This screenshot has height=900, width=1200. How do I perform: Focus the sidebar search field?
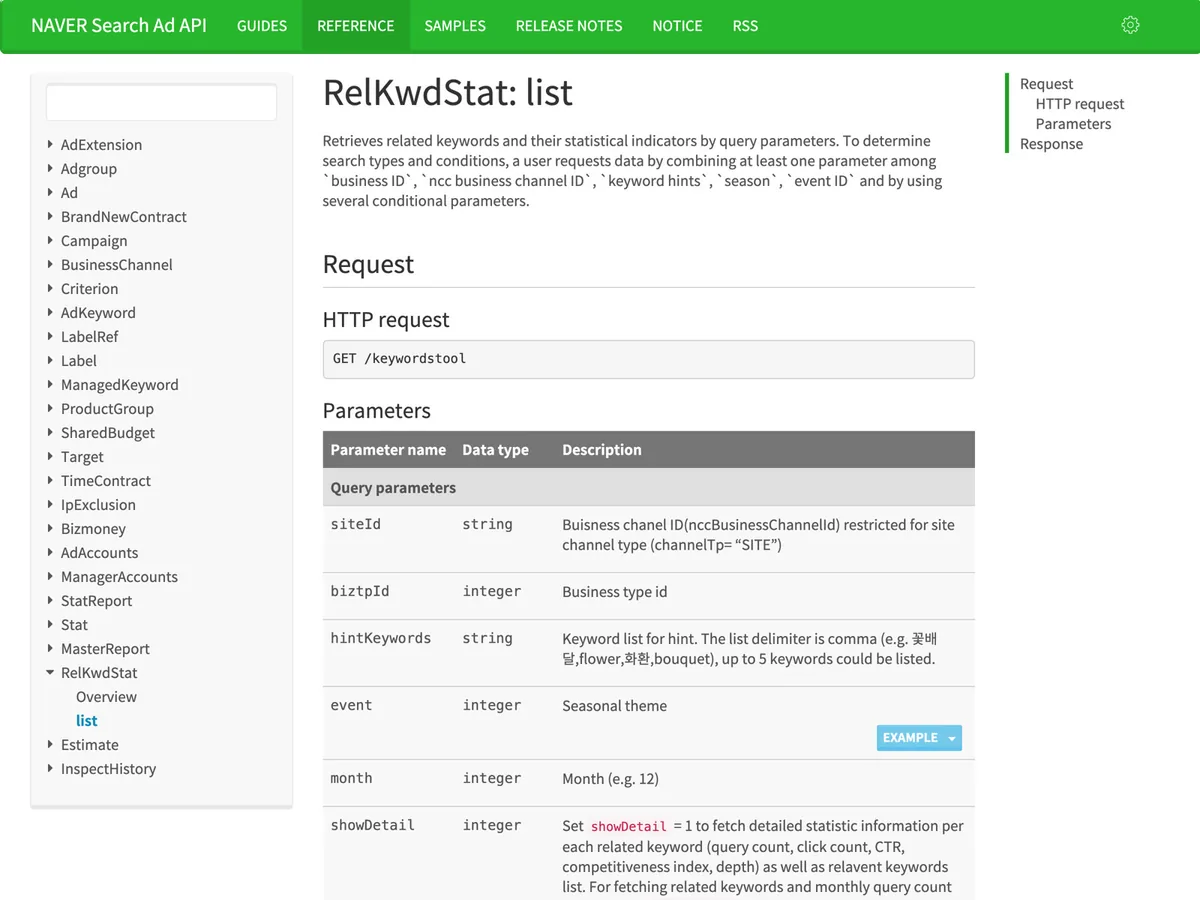pos(161,102)
